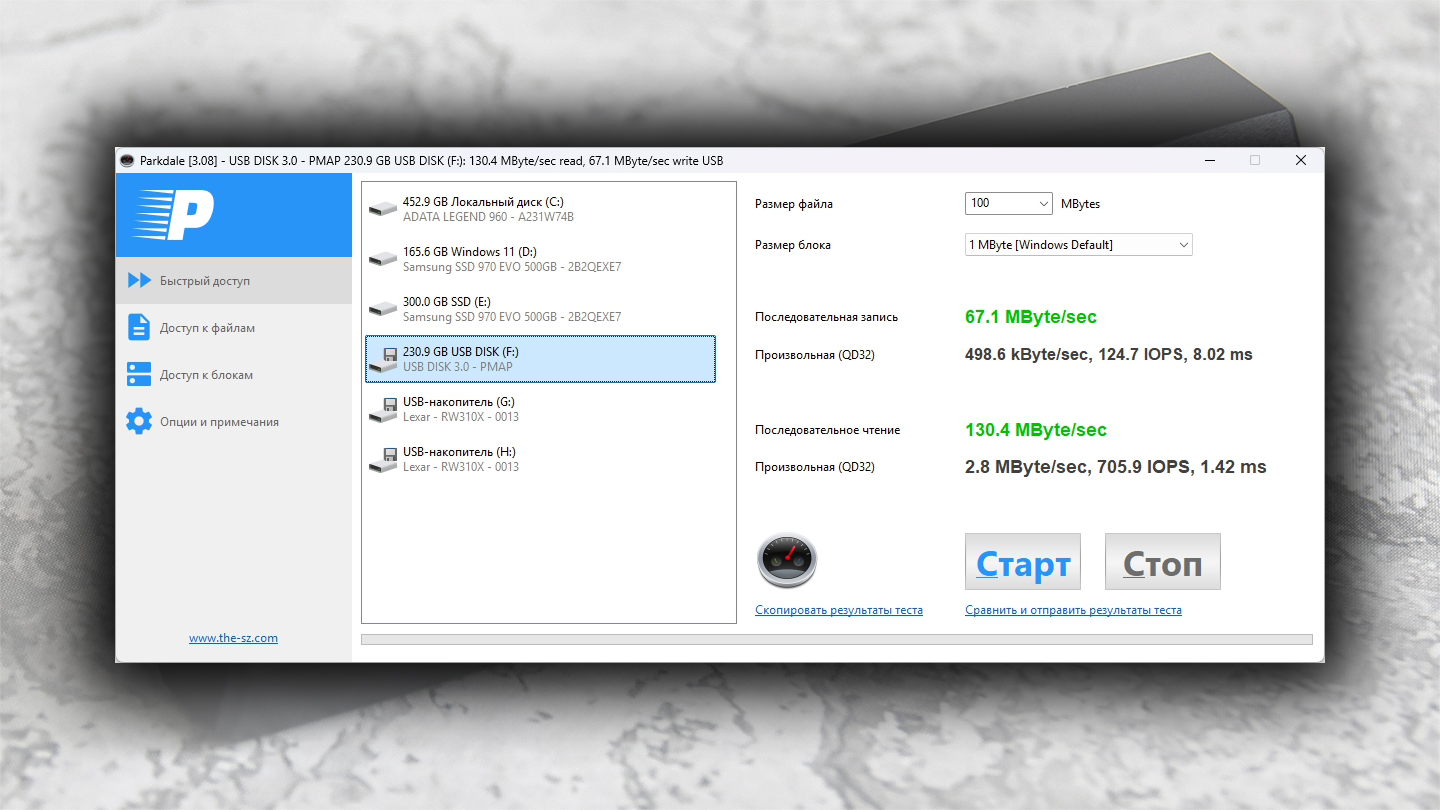This screenshot has height=810, width=1440.
Task: Click the Последовательная запись label
Action: pyautogui.click(x=827, y=317)
